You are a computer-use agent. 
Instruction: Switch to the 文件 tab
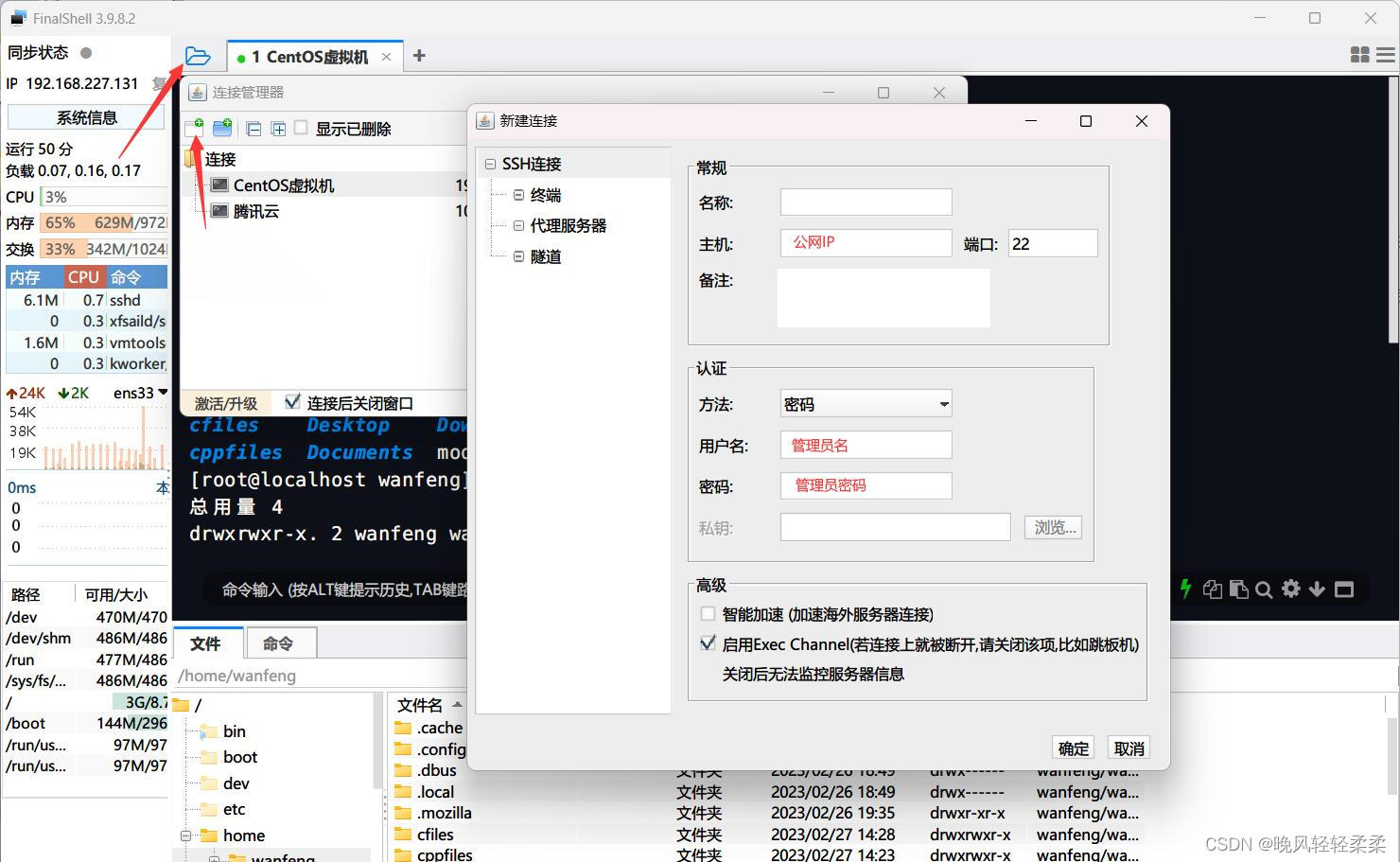tap(208, 643)
